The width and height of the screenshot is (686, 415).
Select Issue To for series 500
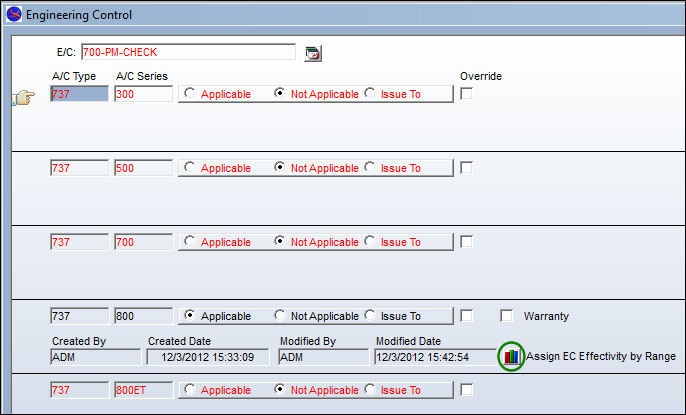(x=370, y=167)
